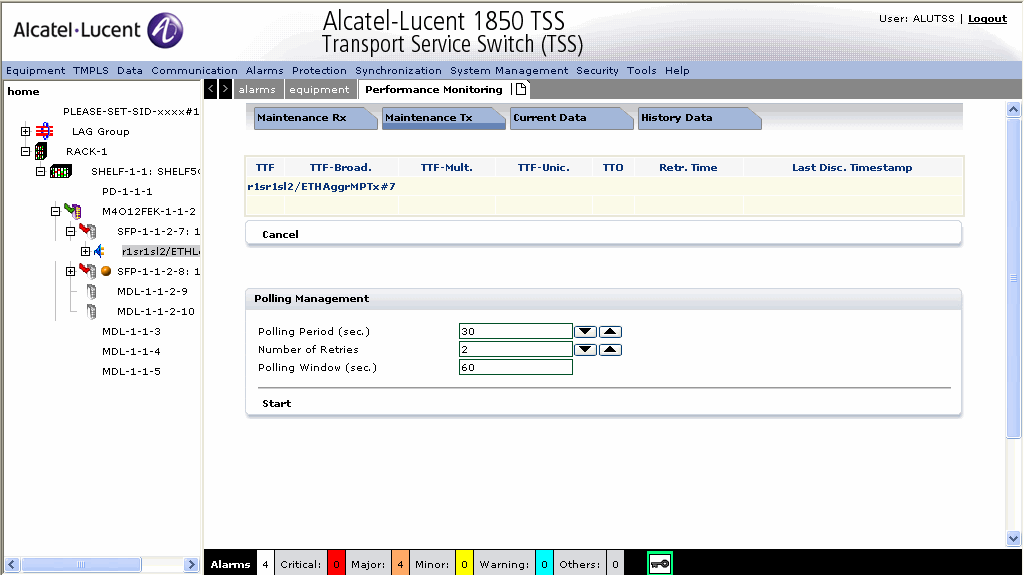
Task: Go to previous tab with left arrow
Action: pos(210,89)
